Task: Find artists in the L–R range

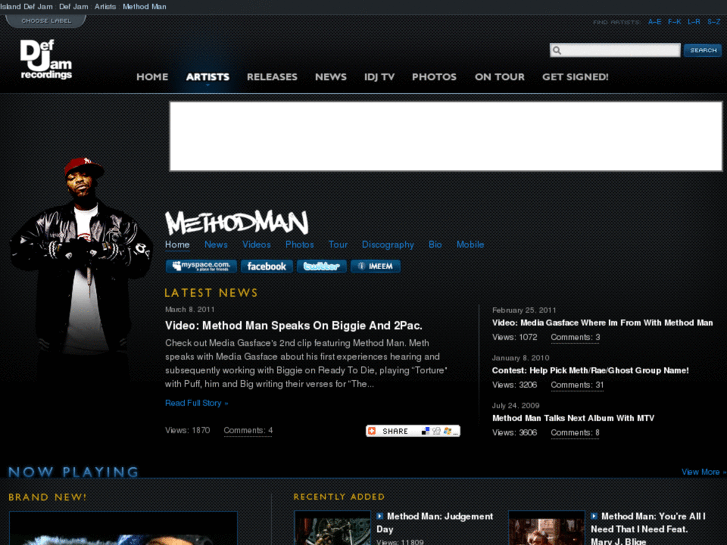Action: coord(694,22)
